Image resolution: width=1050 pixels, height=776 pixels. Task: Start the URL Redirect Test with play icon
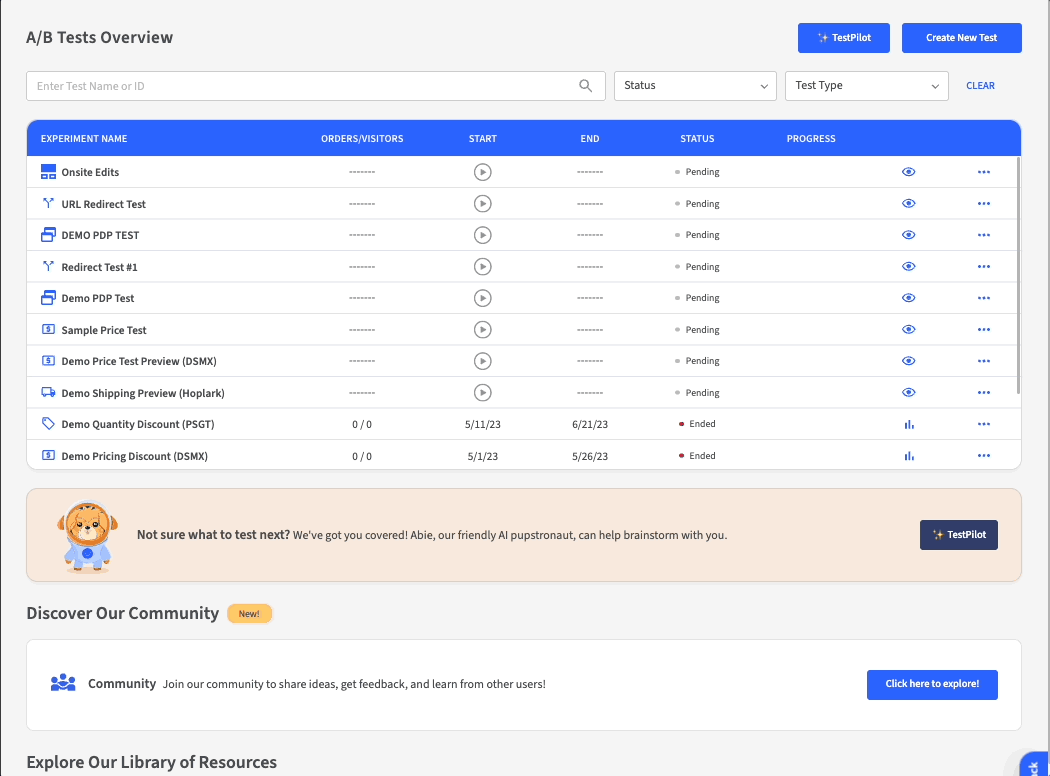tap(482, 204)
